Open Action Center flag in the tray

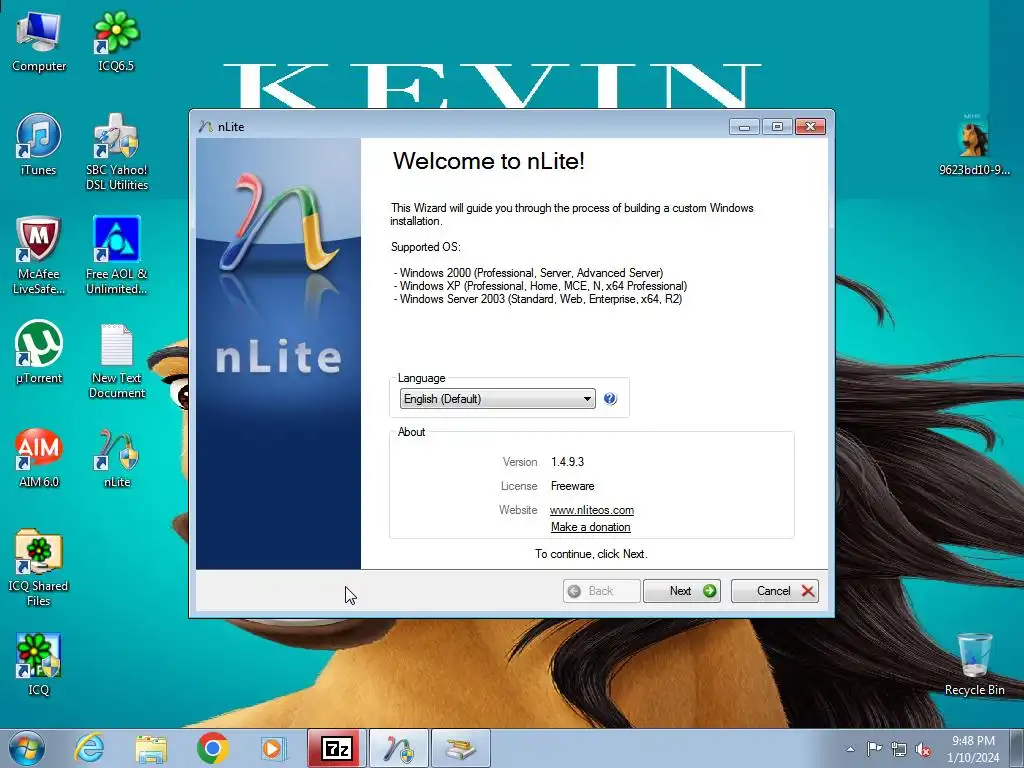(x=874, y=749)
